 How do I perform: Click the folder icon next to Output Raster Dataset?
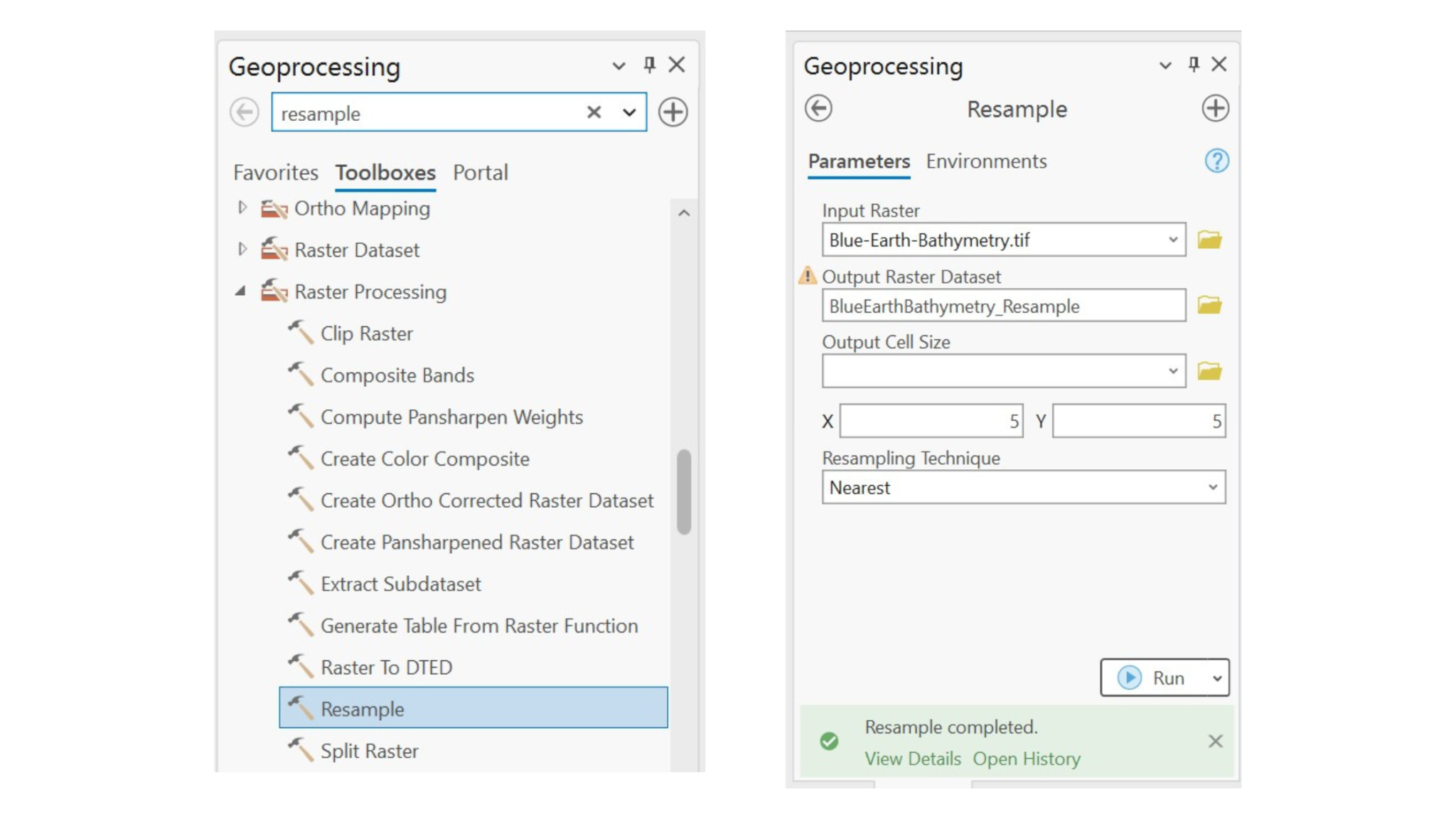[x=1209, y=305]
